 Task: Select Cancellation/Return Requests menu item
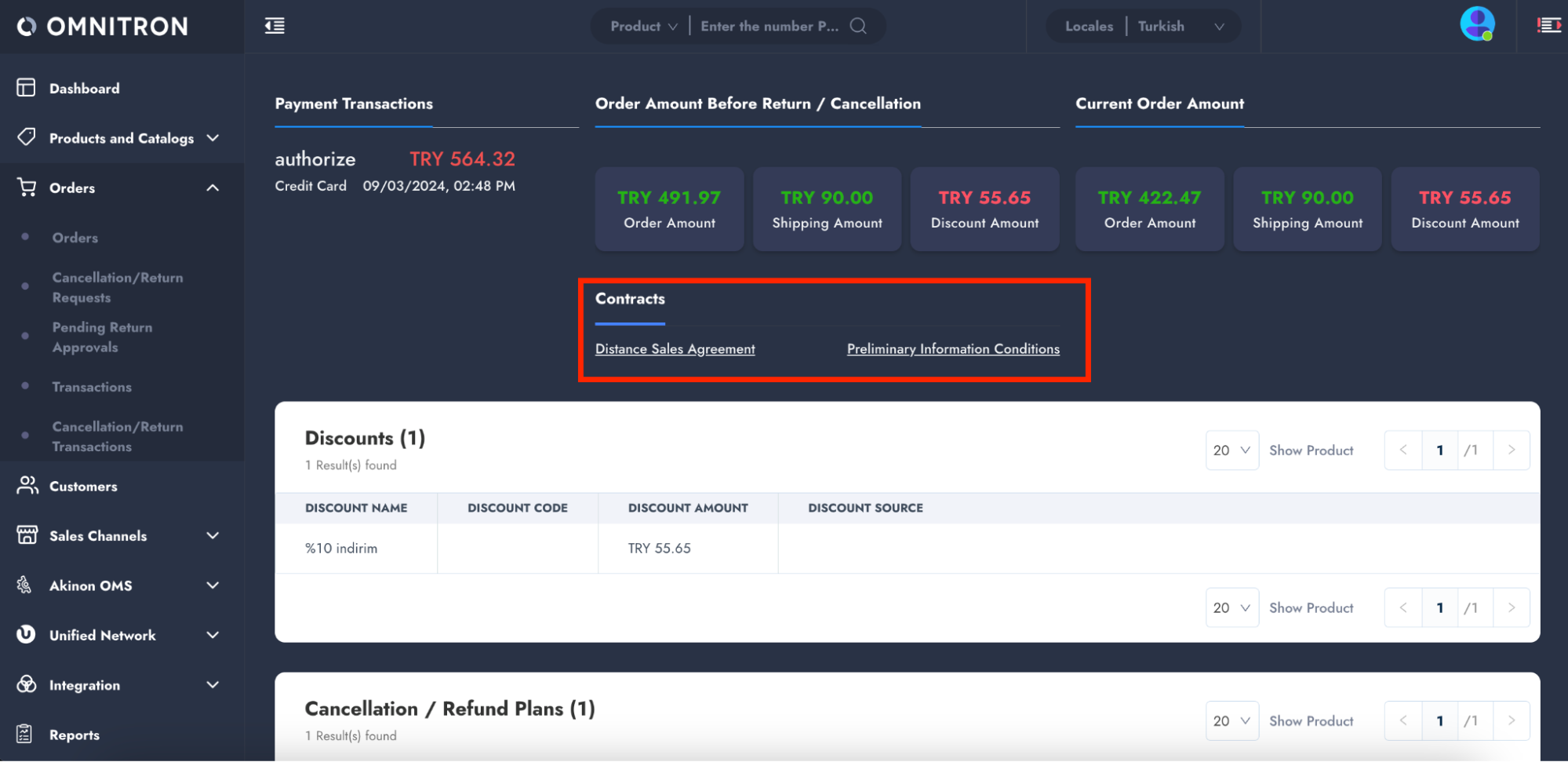coord(118,287)
